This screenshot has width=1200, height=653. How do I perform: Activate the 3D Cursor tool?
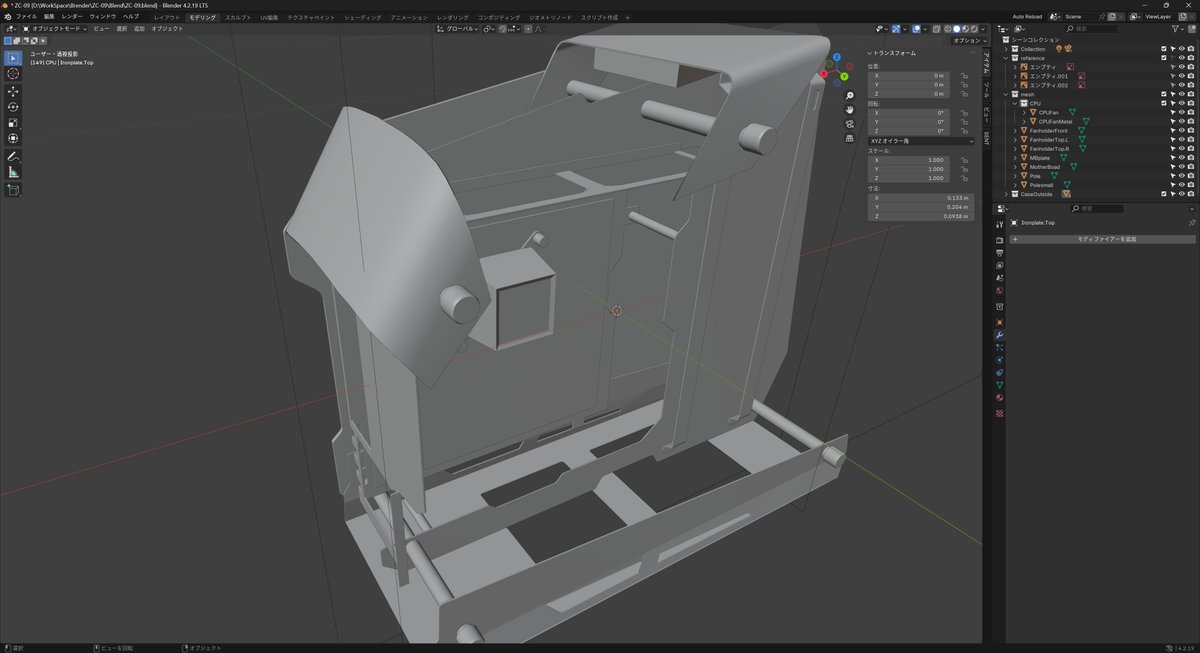(x=13, y=74)
